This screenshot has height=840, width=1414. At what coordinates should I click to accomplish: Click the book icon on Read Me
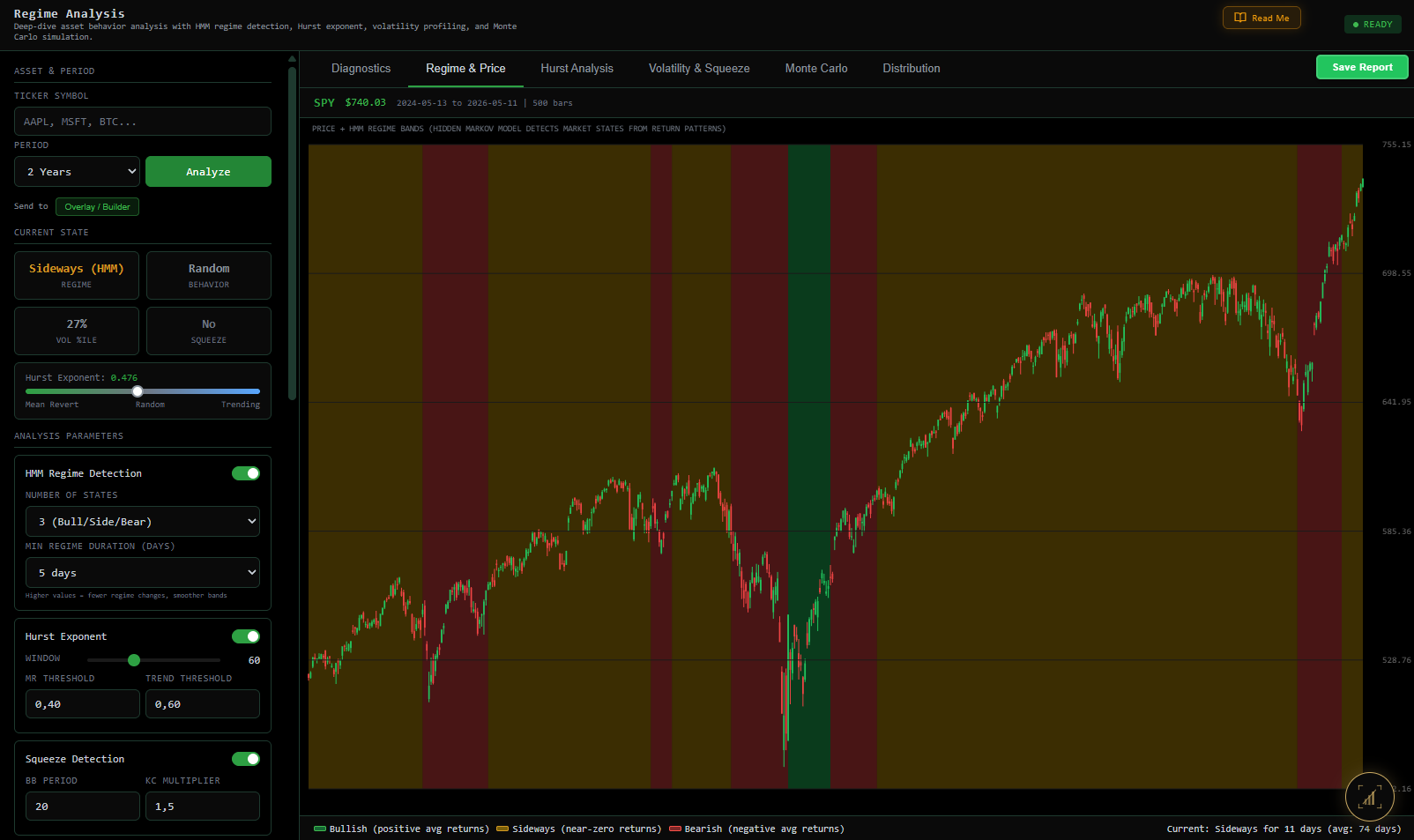[x=1240, y=18]
